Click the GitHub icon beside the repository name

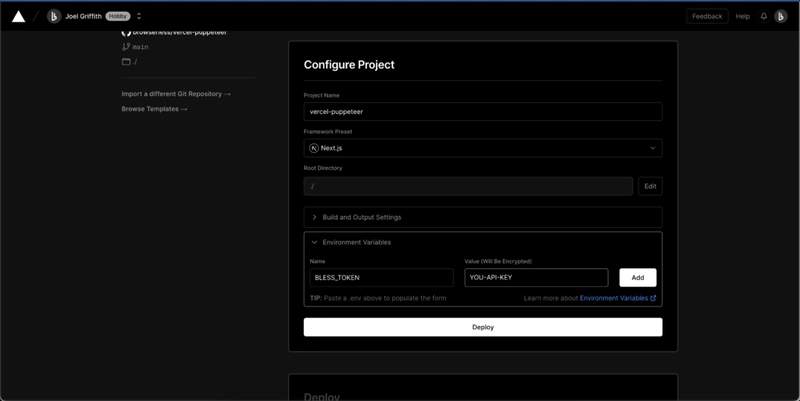pos(126,32)
